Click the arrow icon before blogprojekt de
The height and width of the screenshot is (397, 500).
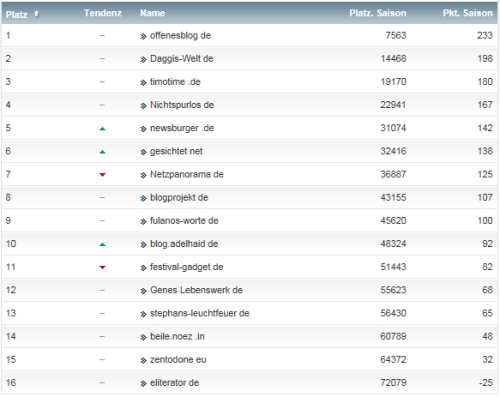coord(143,199)
